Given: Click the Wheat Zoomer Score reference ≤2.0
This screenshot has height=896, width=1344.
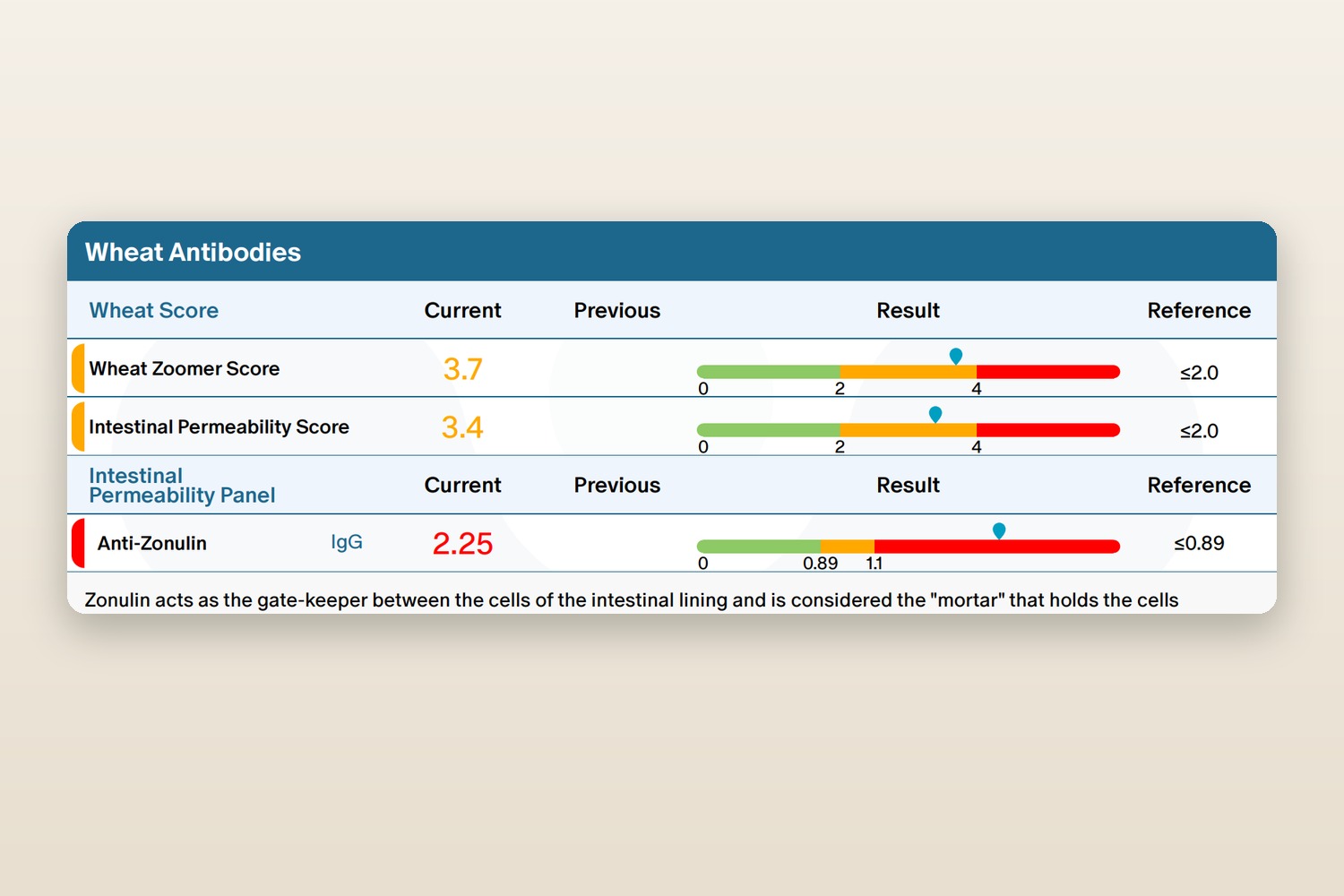Looking at the screenshot, I should tap(1199, 373).
